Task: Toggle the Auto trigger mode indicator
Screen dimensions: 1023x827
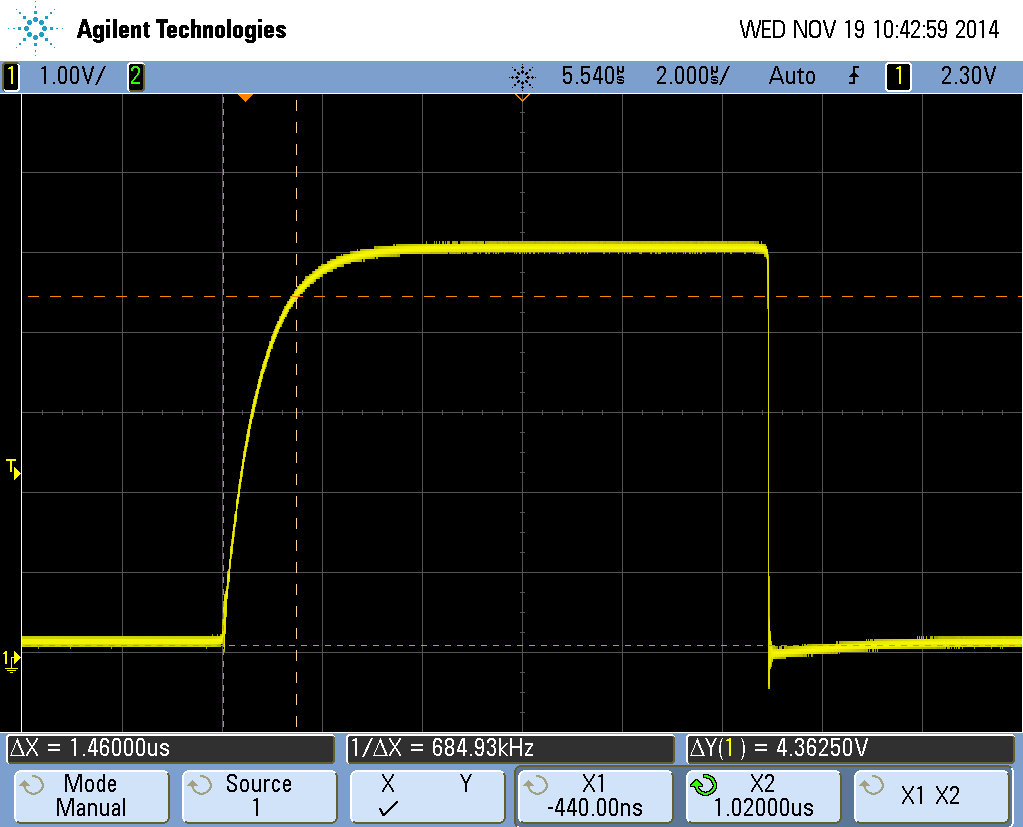Action: tap(791, 76)
